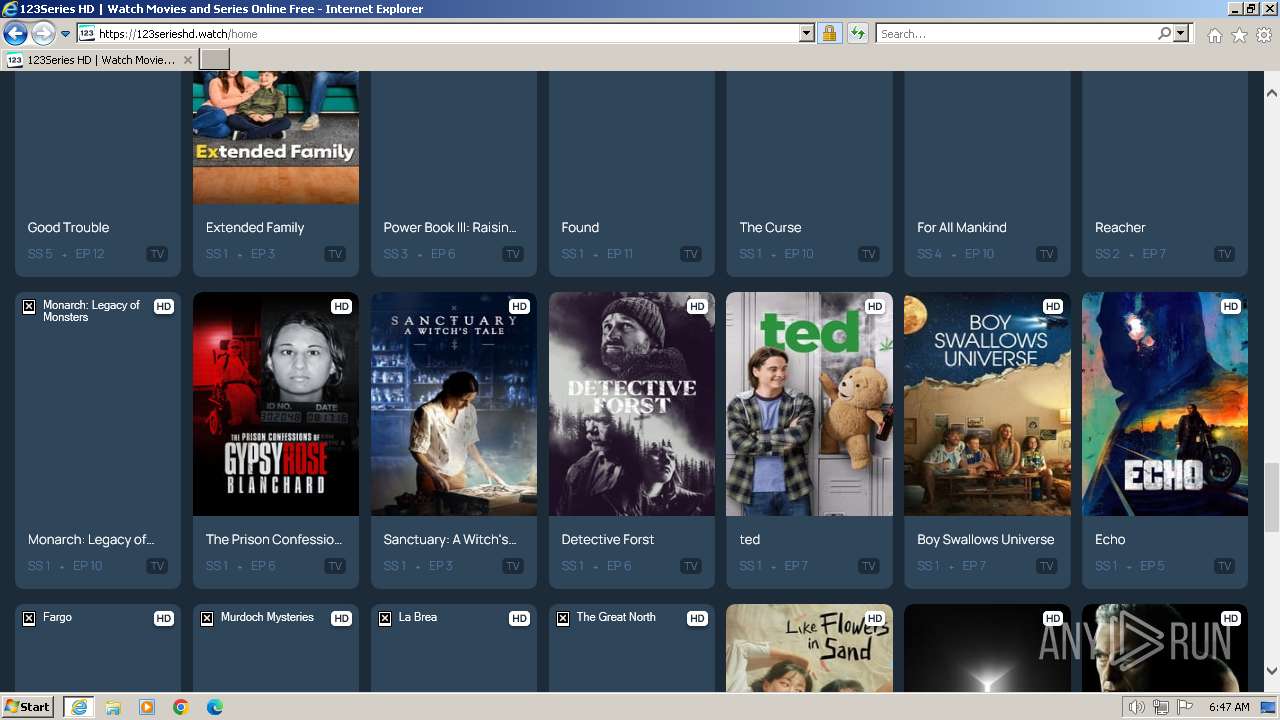The image size is (1280, 720).
Task: Click the broken image icon for La Brea
Action: (385, 619)
